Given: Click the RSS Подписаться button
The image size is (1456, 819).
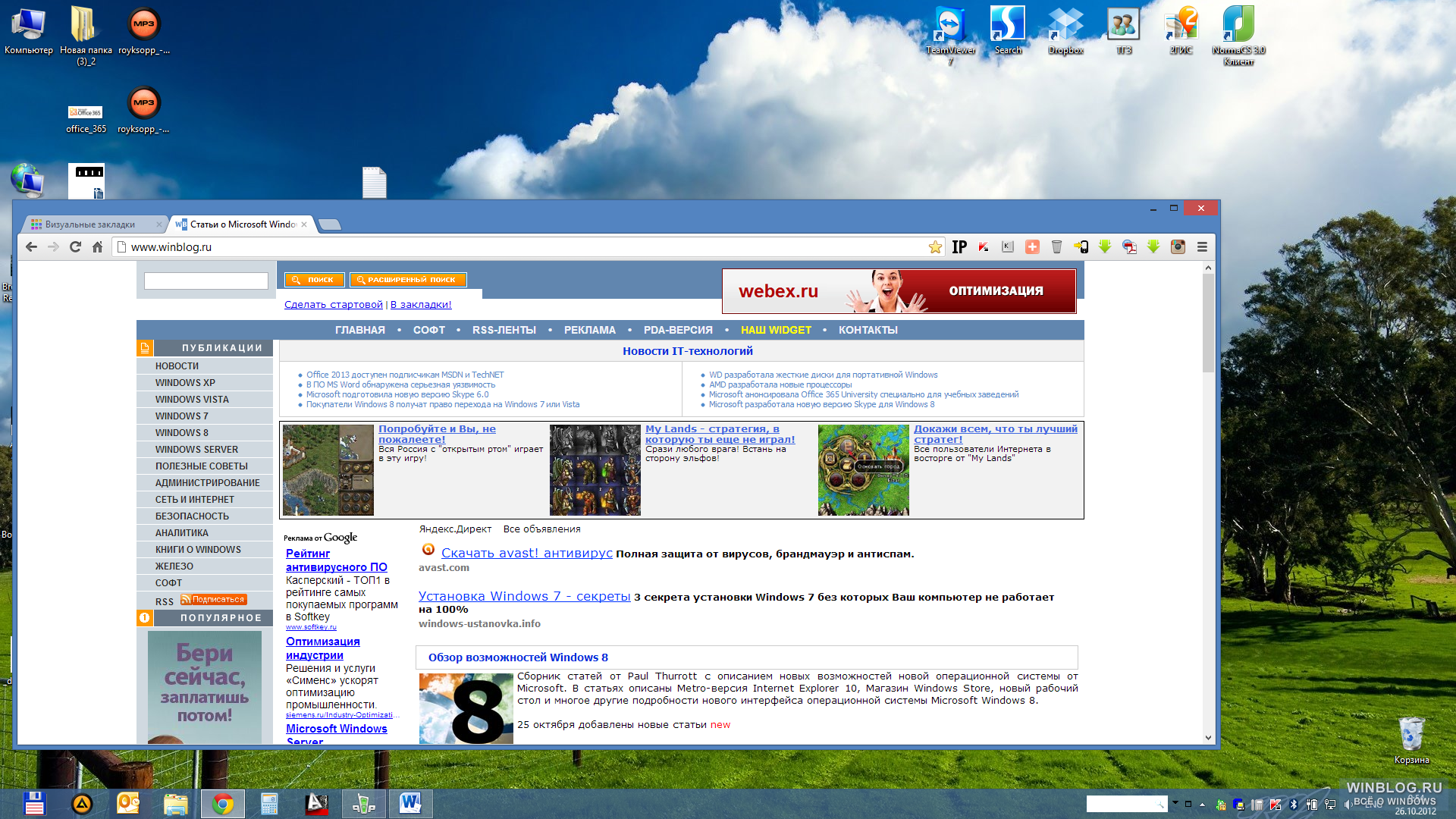Looking at the screenshot, I should (213, 600).
